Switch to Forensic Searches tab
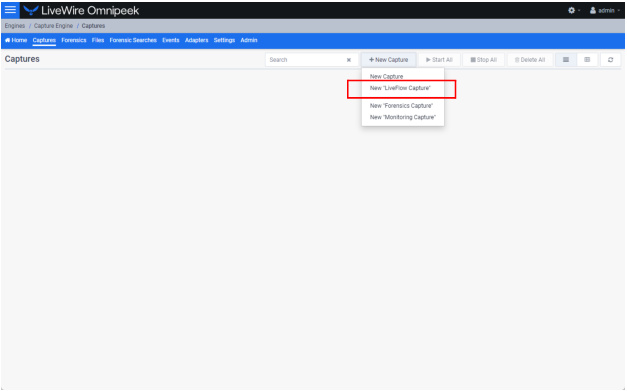627x391 pixels. [x=133, y=40]
